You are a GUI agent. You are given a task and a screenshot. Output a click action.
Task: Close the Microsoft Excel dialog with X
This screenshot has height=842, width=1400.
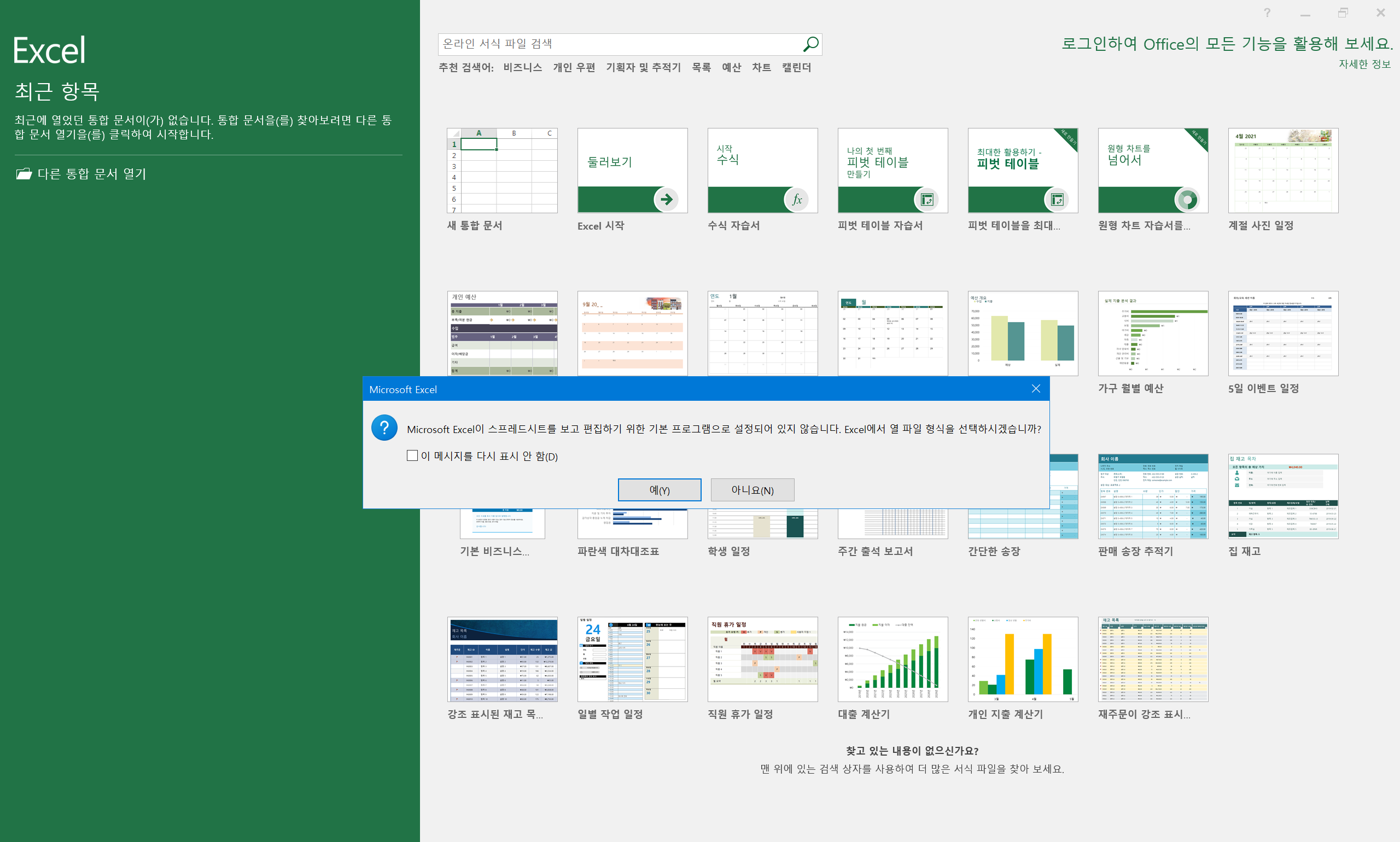pos(1036,389)
